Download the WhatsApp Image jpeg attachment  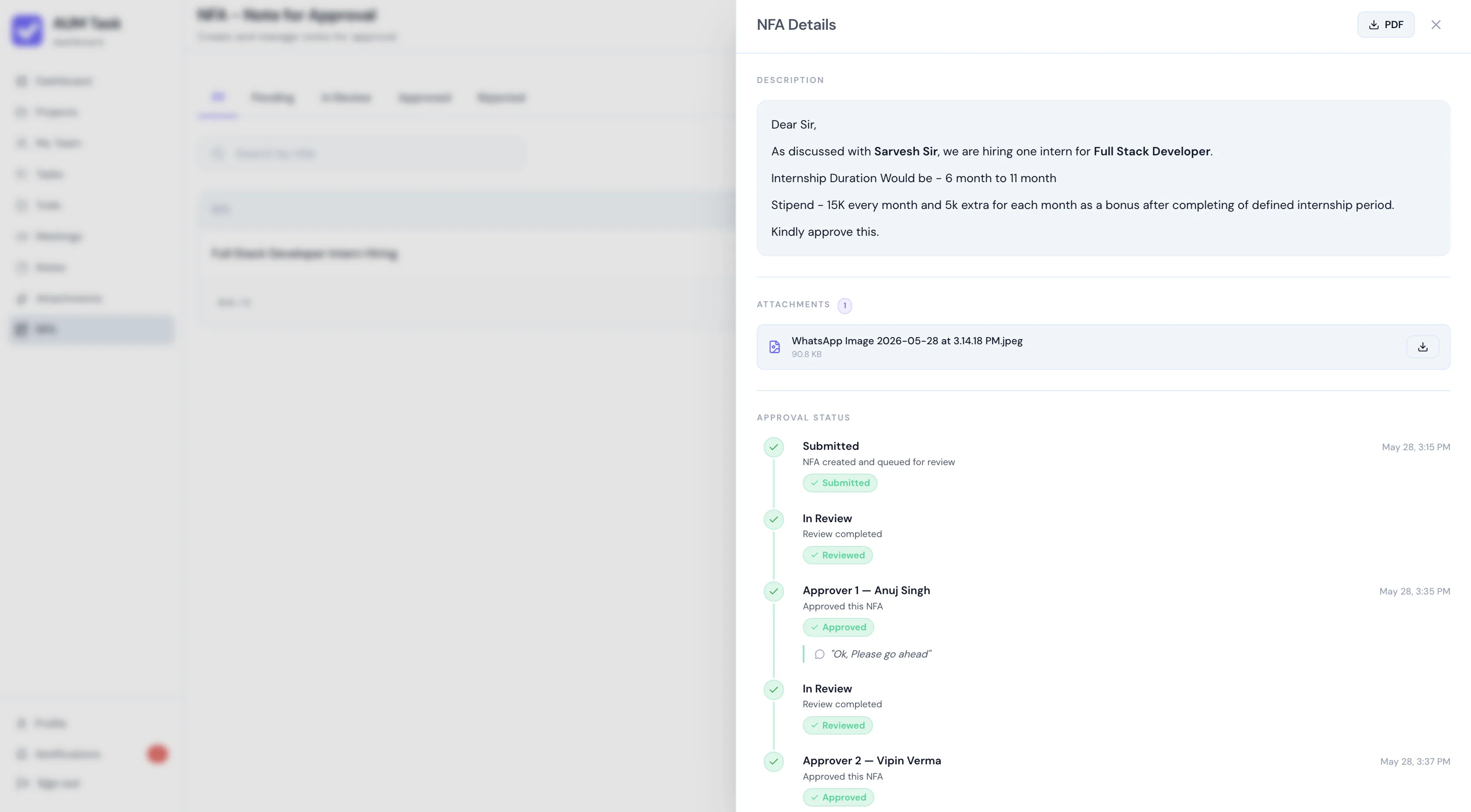[1422, 346]
